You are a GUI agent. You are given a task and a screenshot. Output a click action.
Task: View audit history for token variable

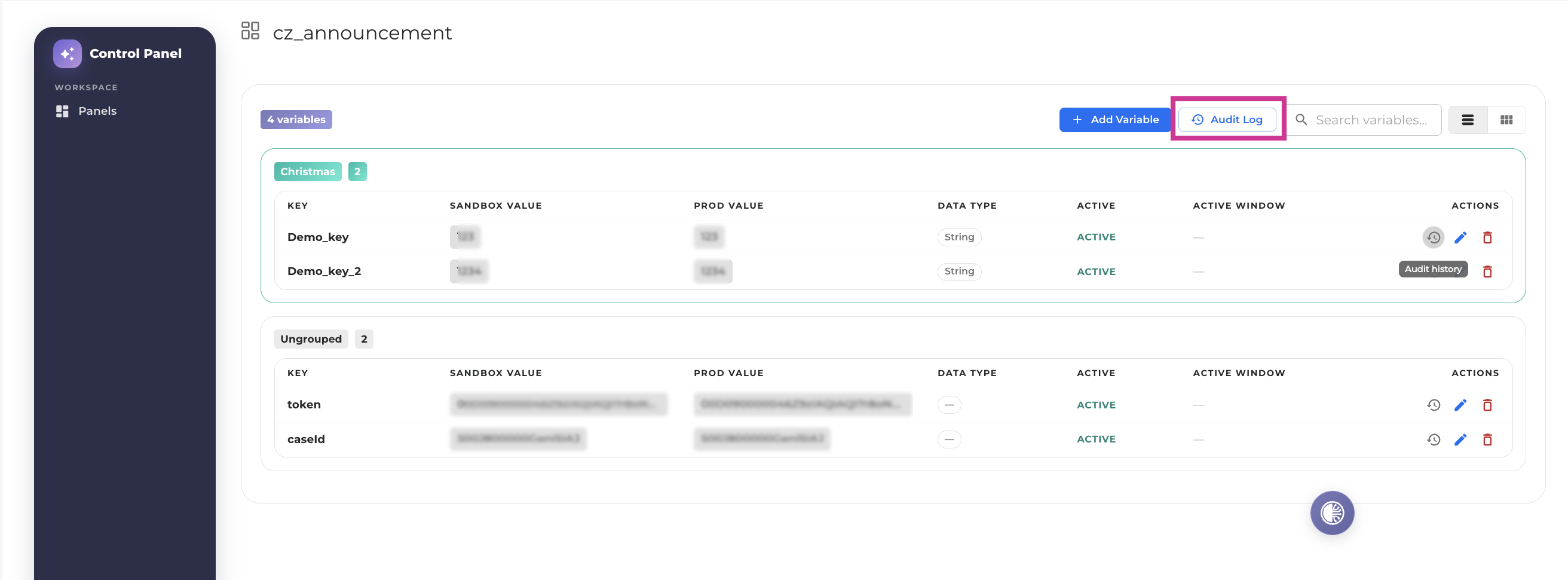(1434, 405)
